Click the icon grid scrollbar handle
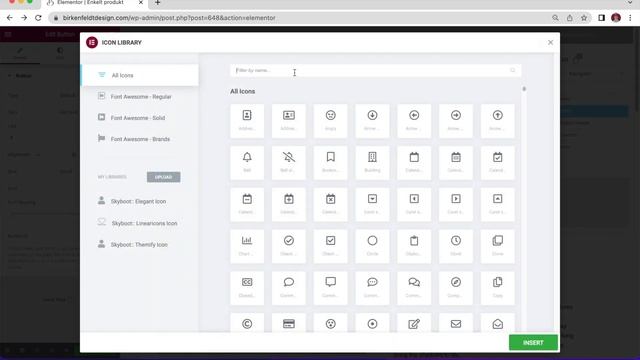This screenshot has height=360, width=640. point(524,89)
